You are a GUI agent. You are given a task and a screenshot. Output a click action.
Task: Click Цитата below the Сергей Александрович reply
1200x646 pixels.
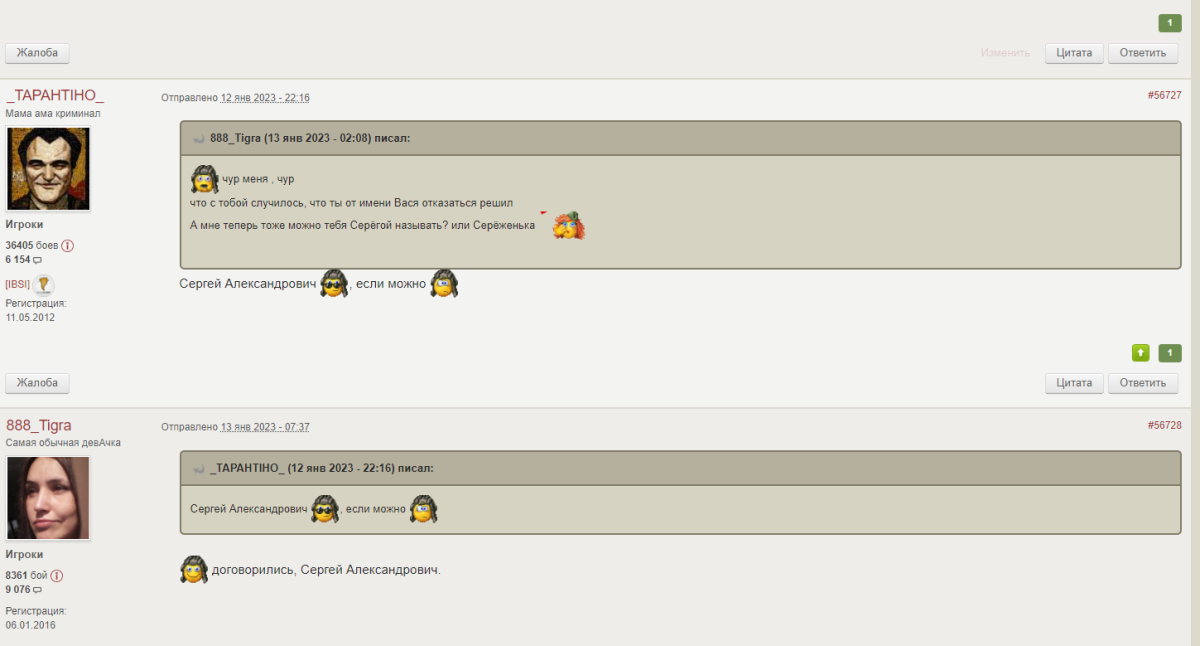point(1075,383)
